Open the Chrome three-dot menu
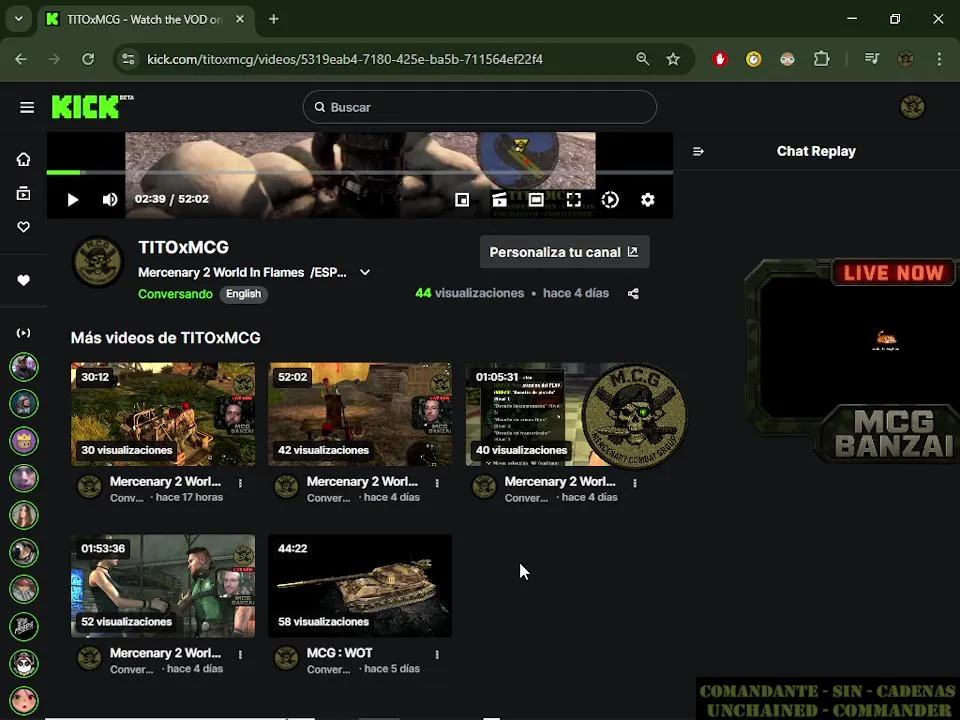This screenshot has height=720, width=960. [x=939, y=59]
